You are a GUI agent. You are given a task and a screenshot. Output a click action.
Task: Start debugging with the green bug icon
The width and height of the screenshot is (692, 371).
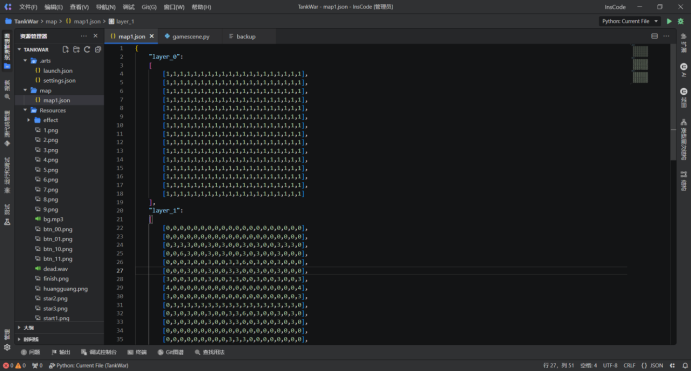681,21
